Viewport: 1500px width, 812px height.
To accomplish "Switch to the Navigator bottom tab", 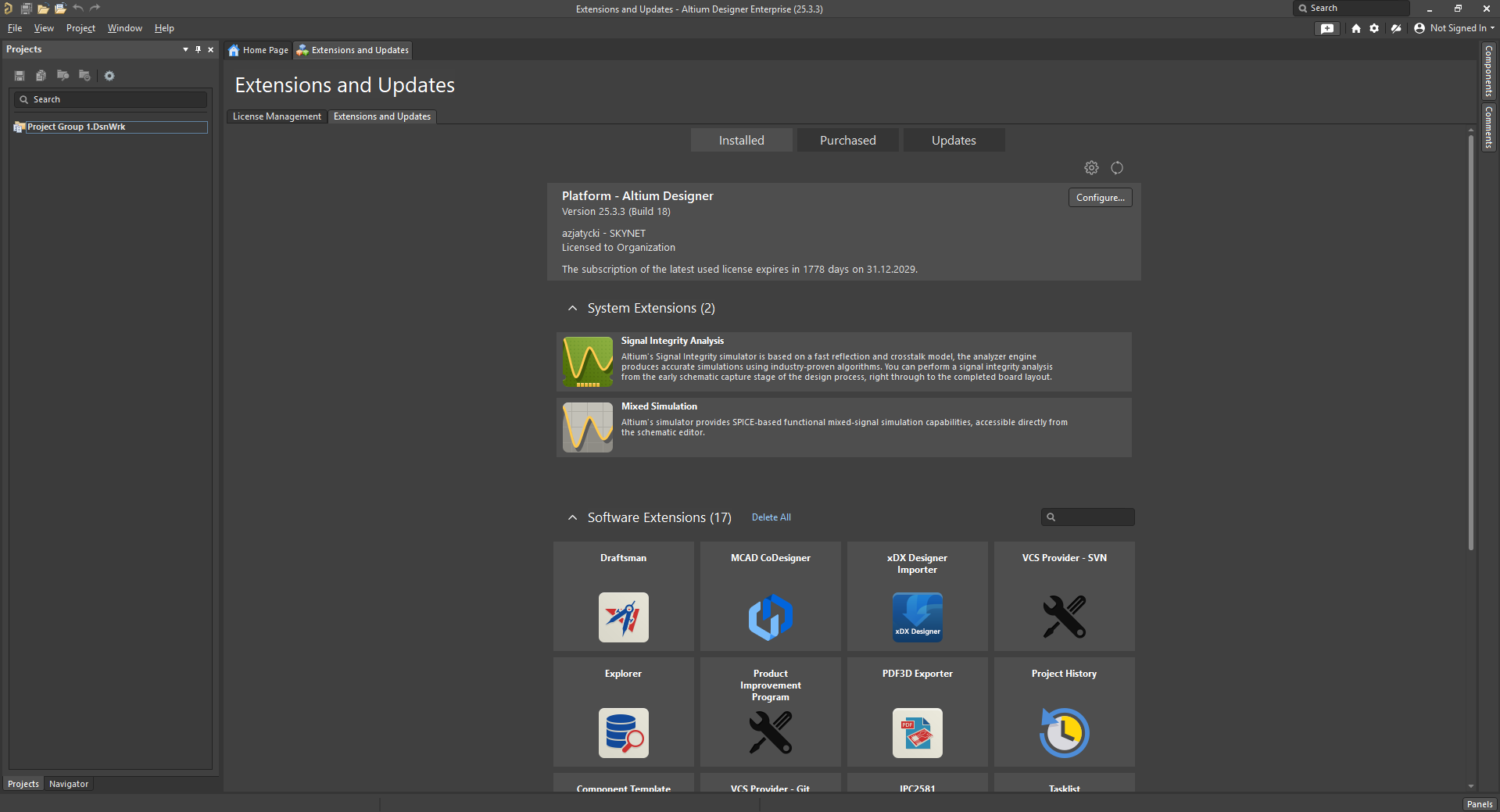I will [69, 784].
